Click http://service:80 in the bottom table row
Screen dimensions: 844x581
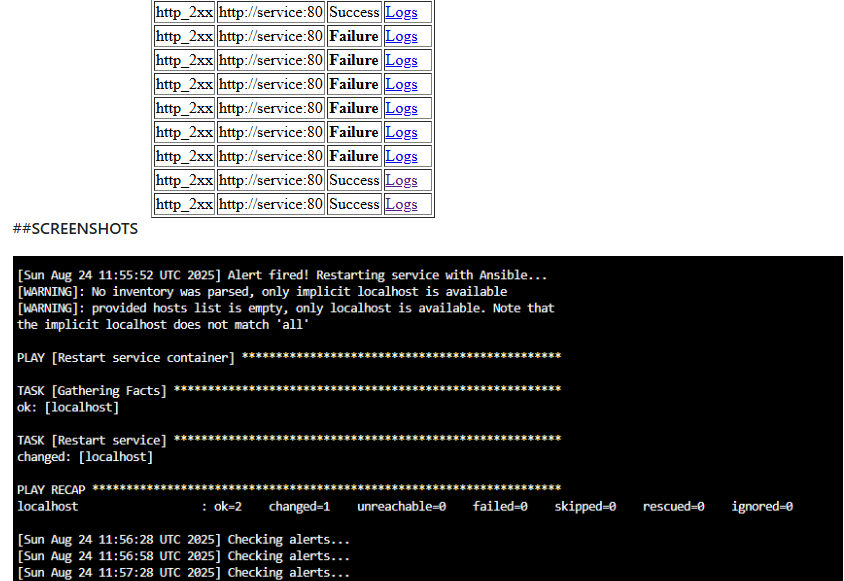[x=271, y=204]
